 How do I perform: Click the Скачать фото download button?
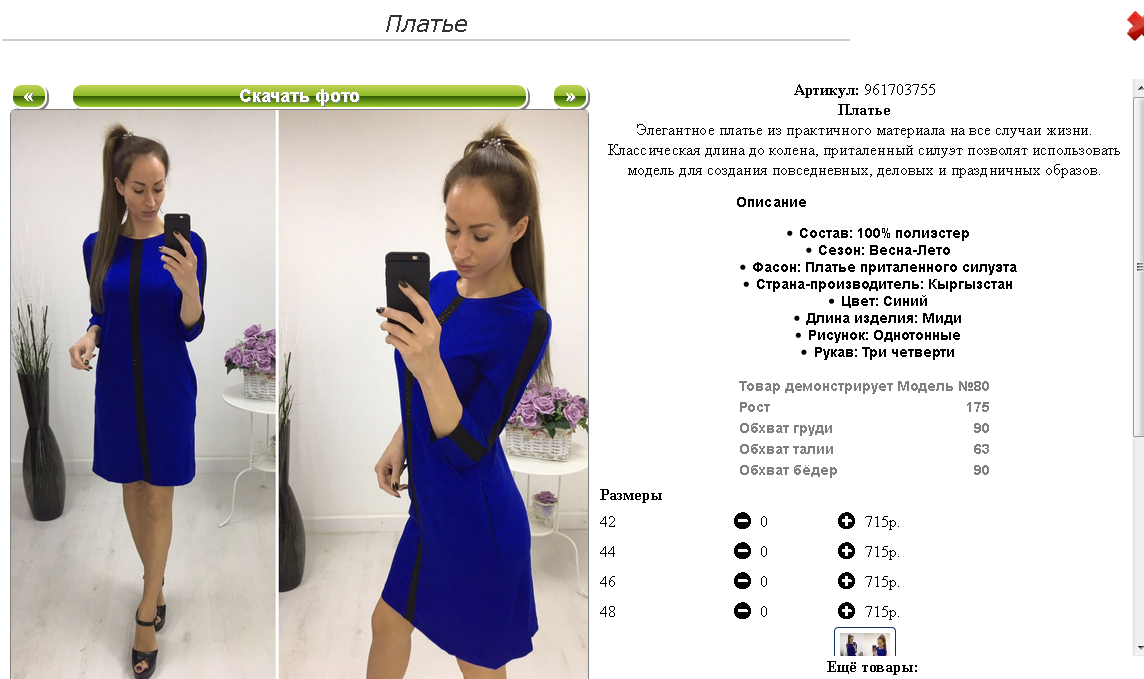pos(300,96)
